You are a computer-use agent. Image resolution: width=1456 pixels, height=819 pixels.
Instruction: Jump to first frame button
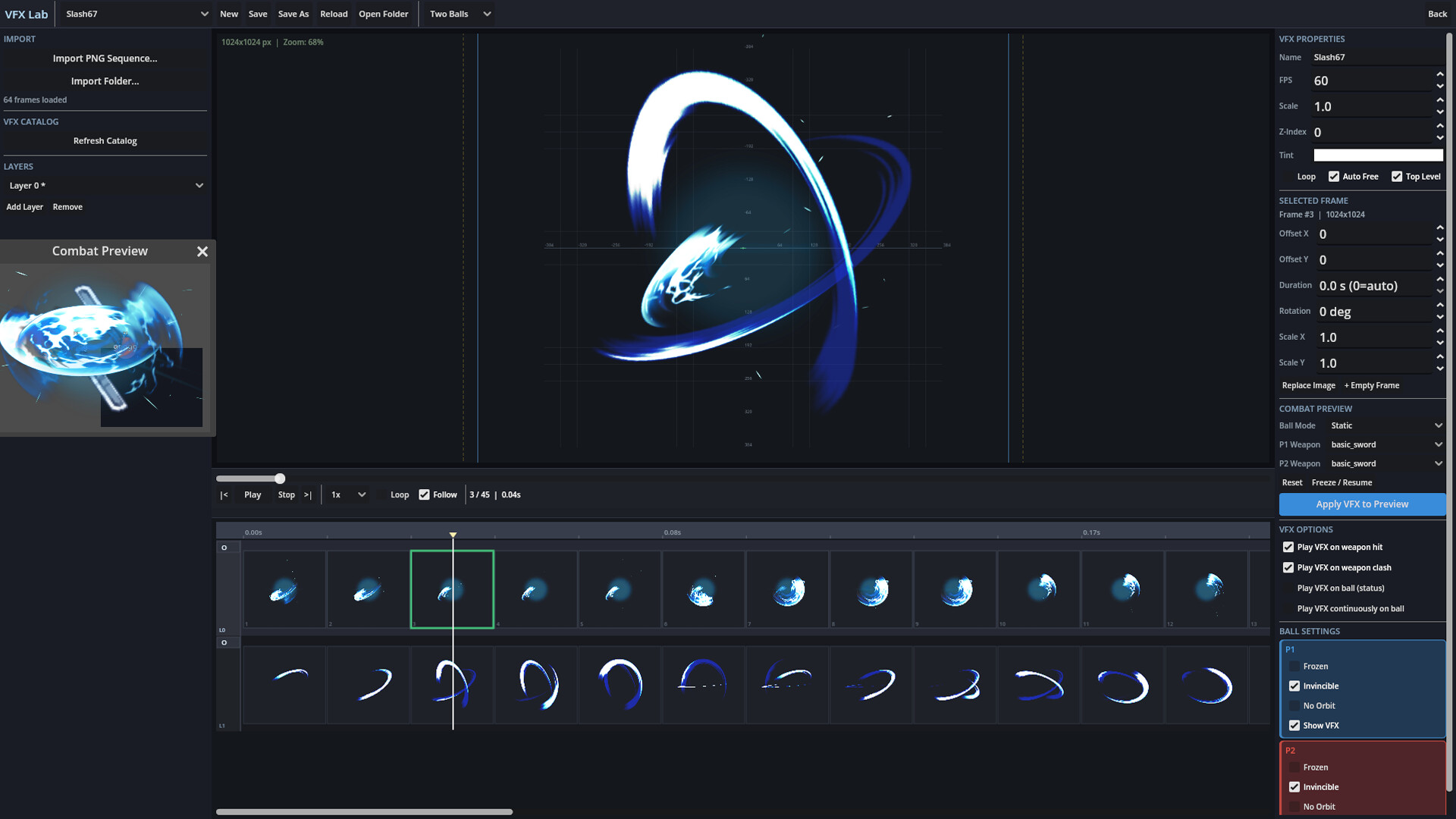pyautogui.click(x=224, y=495)
